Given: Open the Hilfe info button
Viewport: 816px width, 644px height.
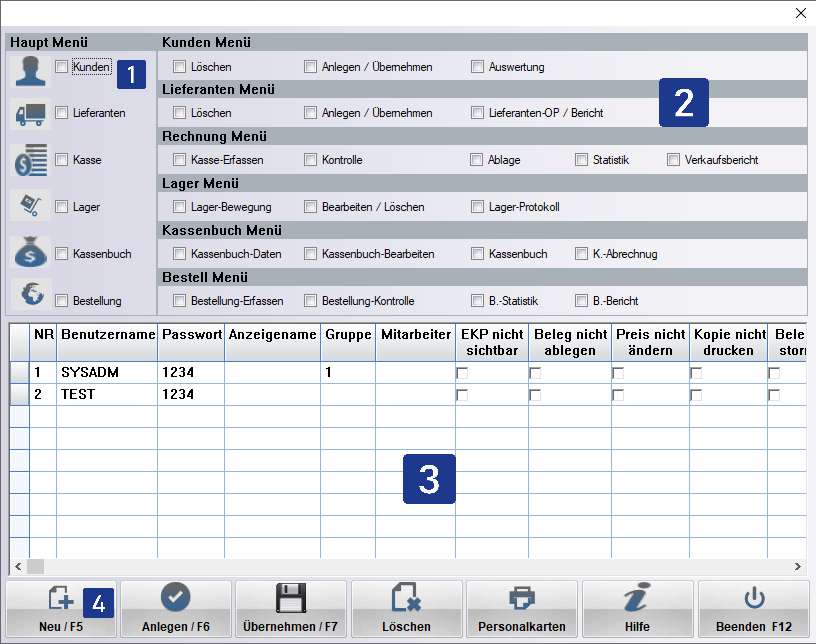Looking at the screenshot, I should point(638,609).
